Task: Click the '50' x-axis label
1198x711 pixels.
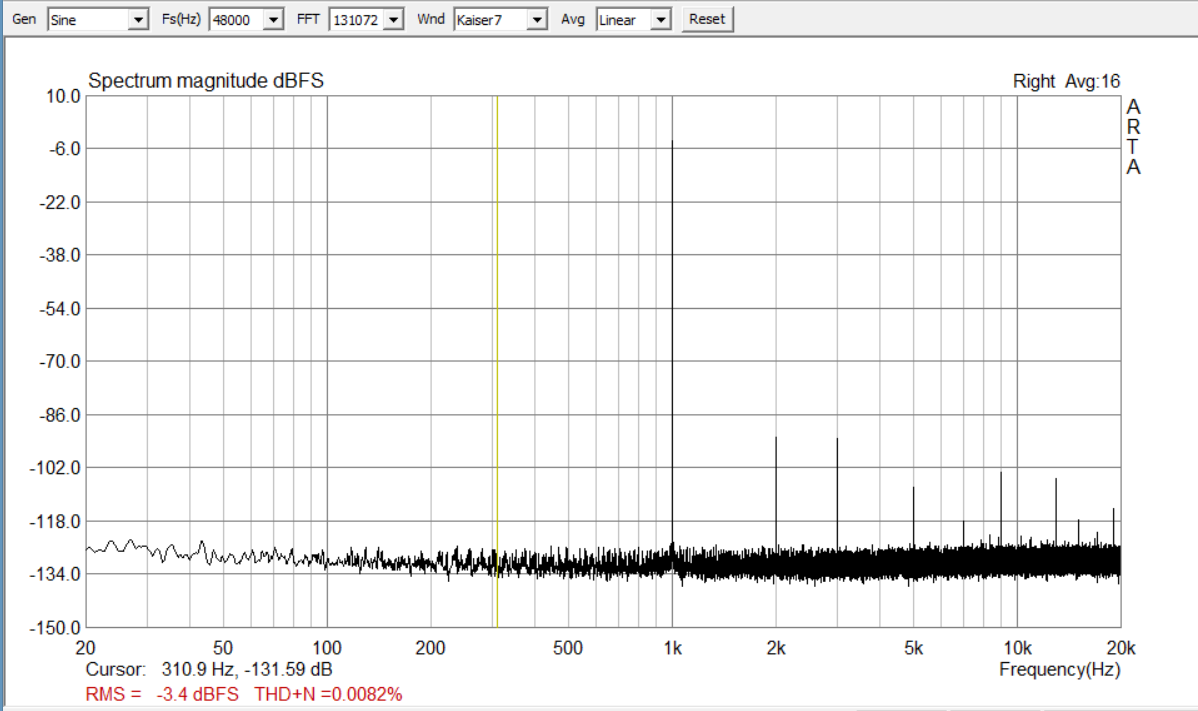Action: coord(222,648)
